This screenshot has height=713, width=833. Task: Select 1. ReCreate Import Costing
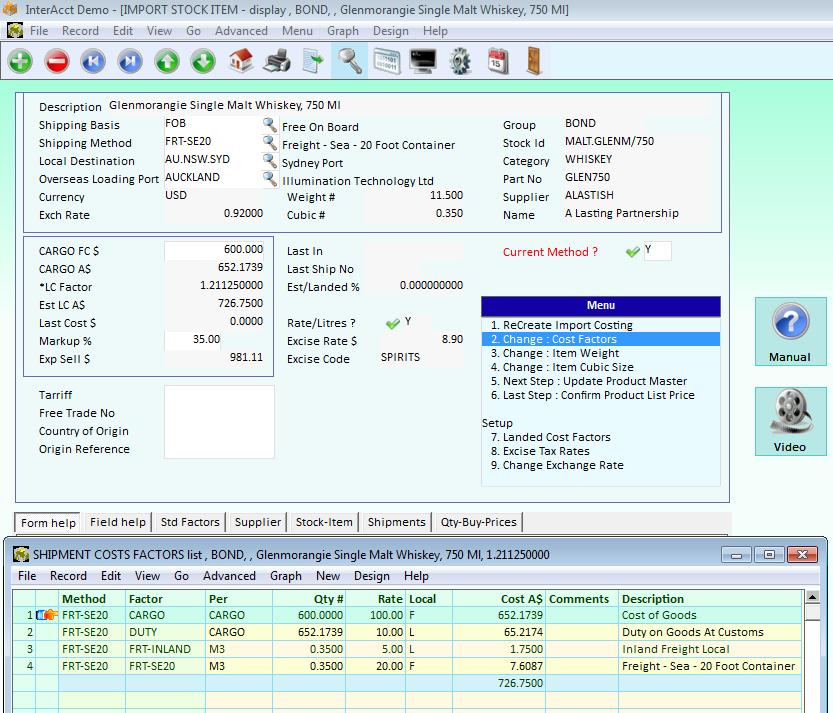click(x=601, y=325)
